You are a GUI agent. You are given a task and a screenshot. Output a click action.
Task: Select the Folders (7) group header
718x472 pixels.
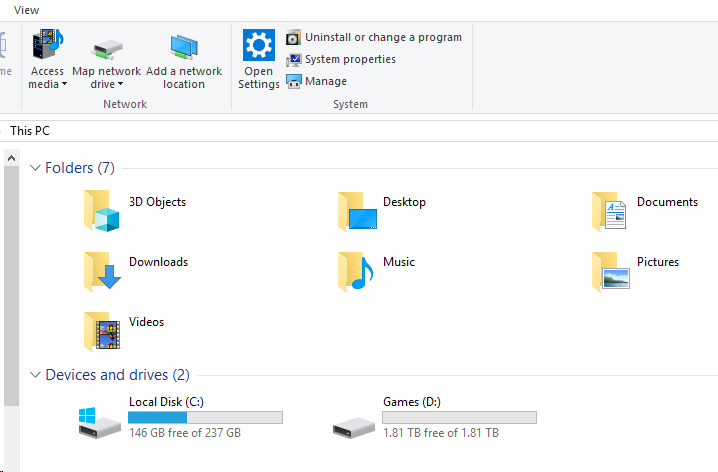(80, 168)
